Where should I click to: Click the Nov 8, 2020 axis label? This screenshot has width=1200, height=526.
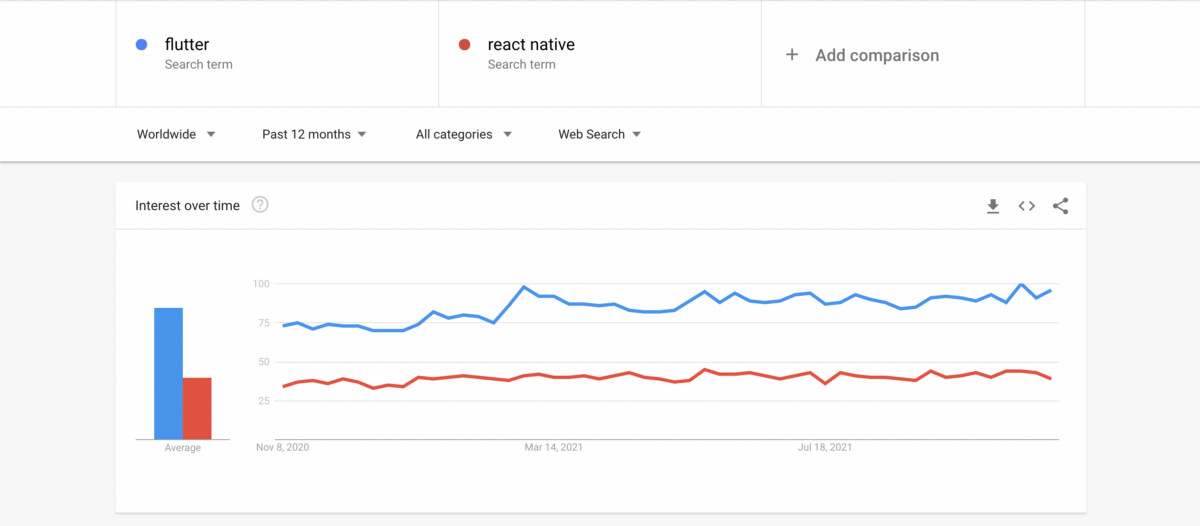tap(283, 448)
